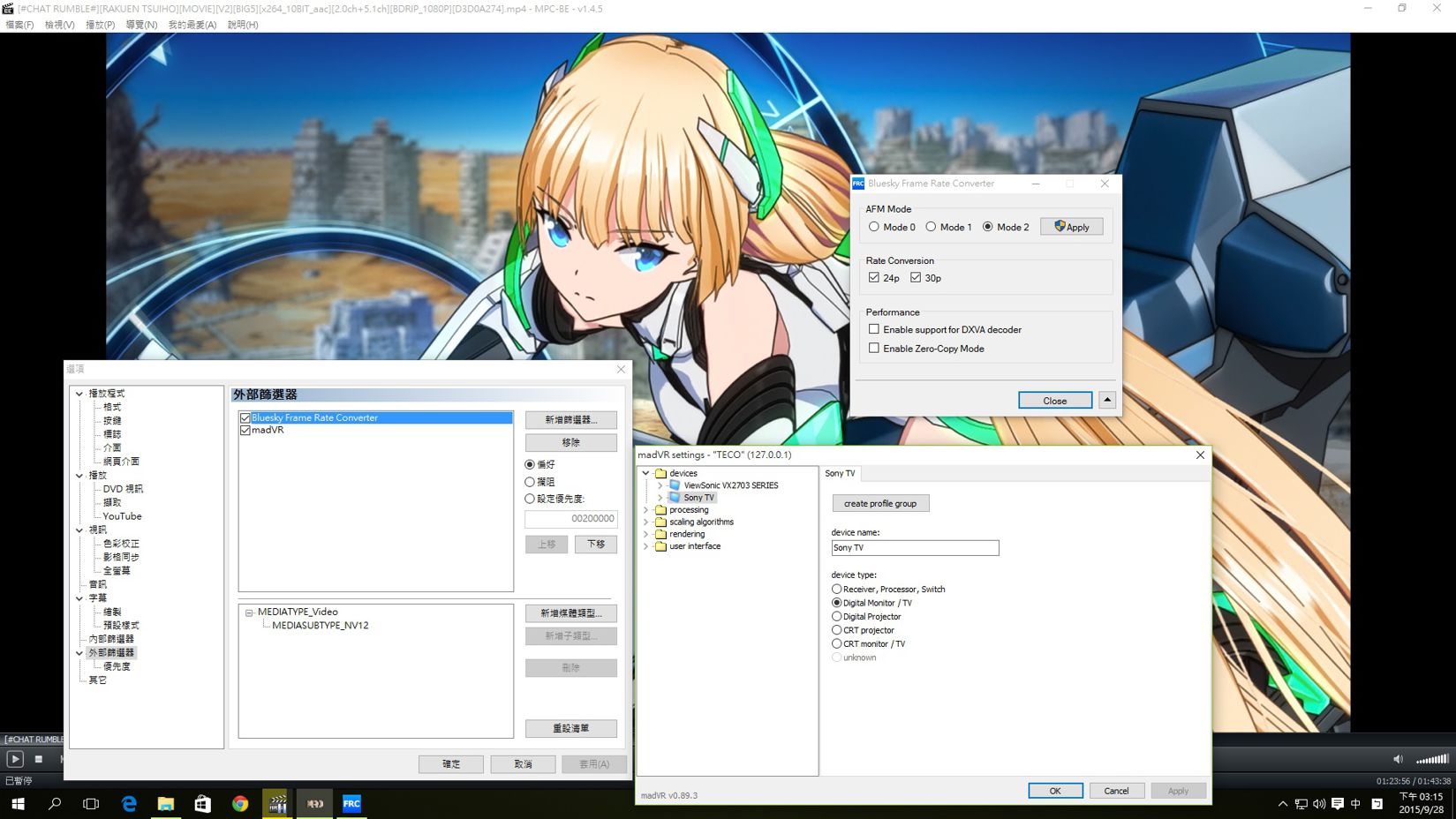Viewport: 1456px width, 819px height.
Task: Open Google Chrome from the taskbar
Action: click(240, 804)
